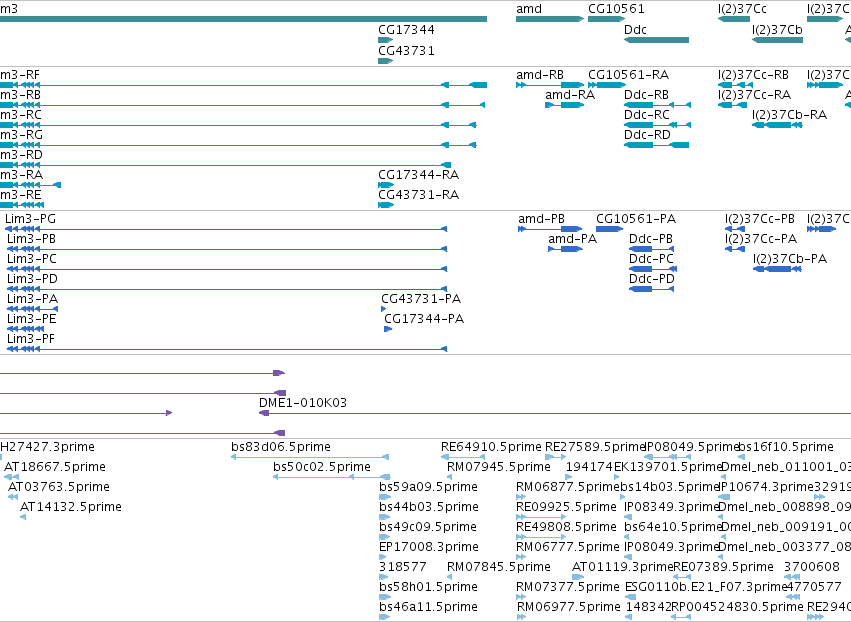Viewport: 851px width, 622px height.
Task: Select the l(2)37Cc-PA protein label
Action: point(761,239)
